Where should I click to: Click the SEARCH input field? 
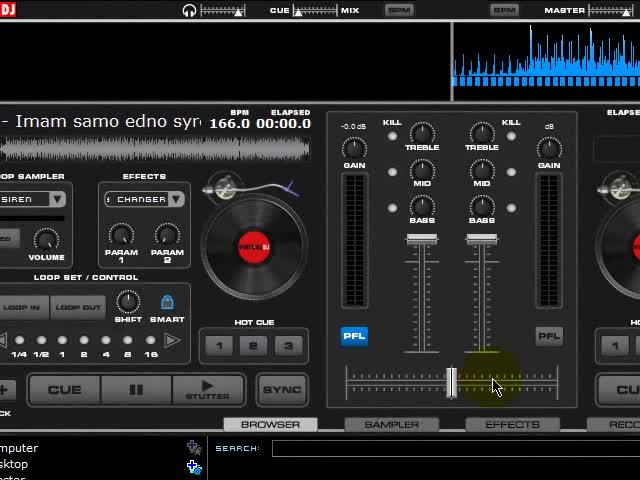pyautogui.click(x=456, y=448)
